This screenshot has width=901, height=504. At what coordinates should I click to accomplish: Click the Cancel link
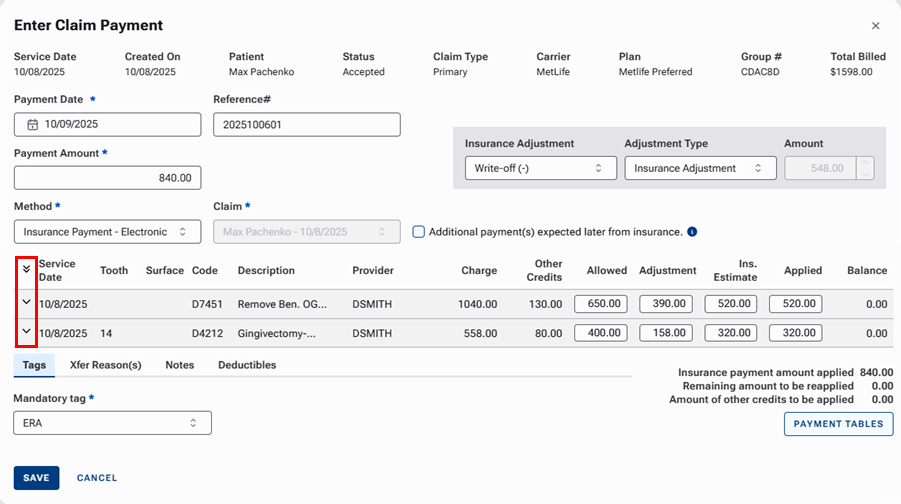click(97, 478)
